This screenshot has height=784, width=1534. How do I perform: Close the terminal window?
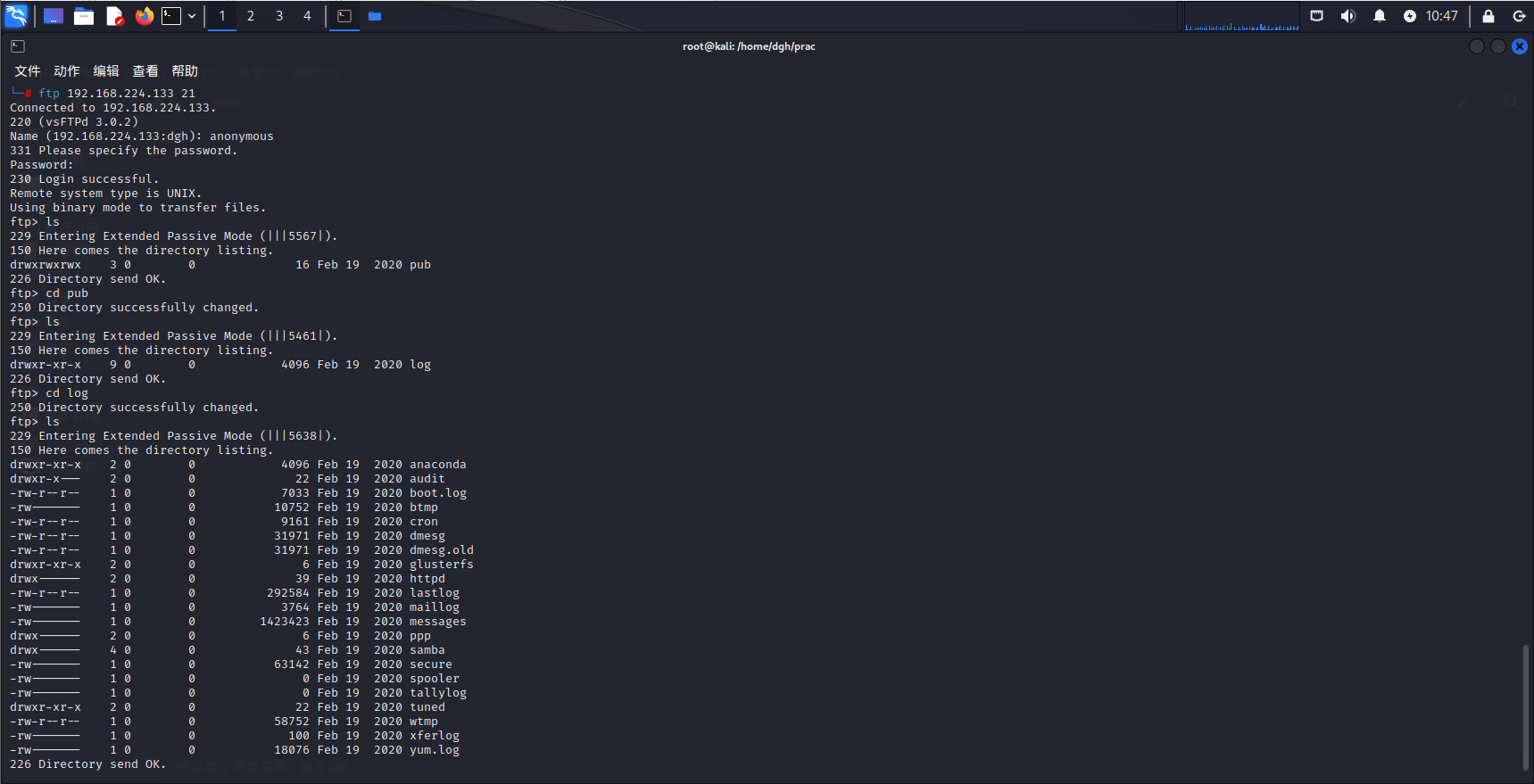tap(1520, 46)
